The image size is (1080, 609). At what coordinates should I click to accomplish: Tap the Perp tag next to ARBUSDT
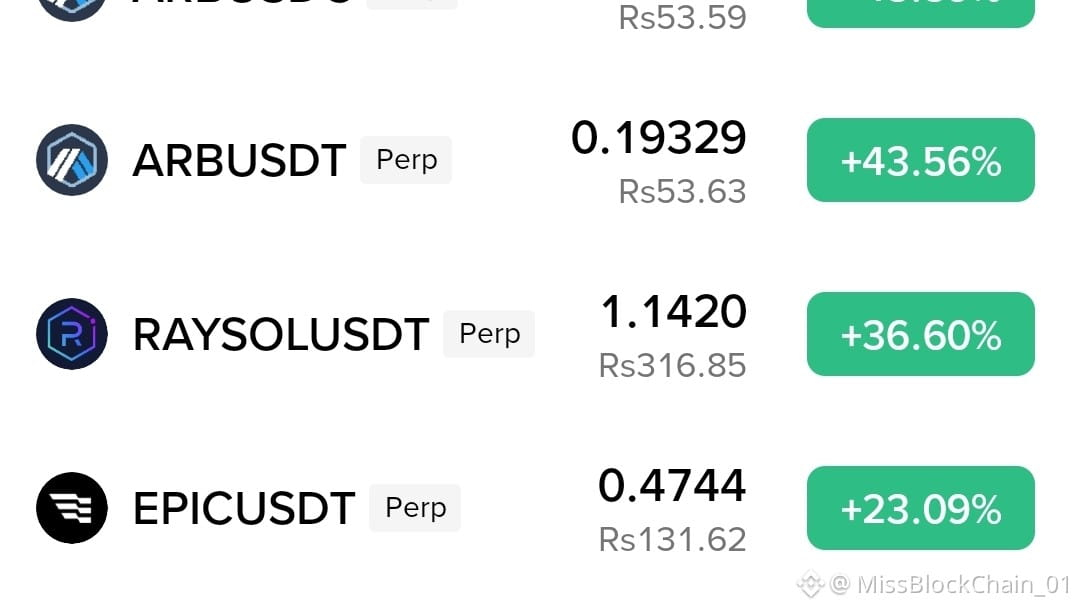point(406,160)
